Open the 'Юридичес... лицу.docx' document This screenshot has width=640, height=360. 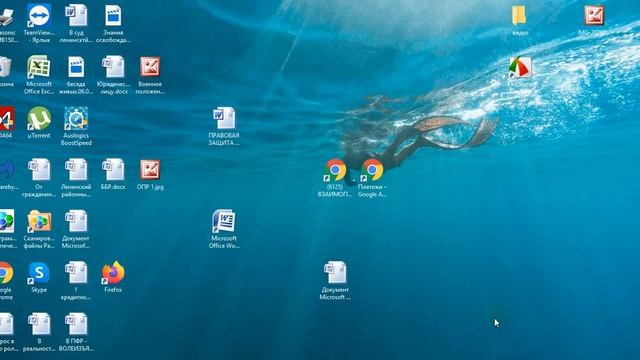(113, 67)
